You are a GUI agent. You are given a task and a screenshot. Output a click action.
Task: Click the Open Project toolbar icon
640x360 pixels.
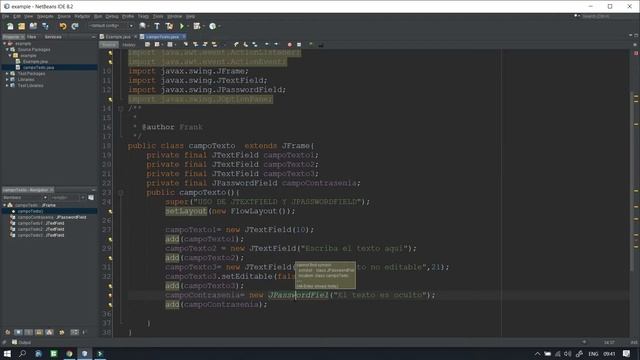point(33,26)
